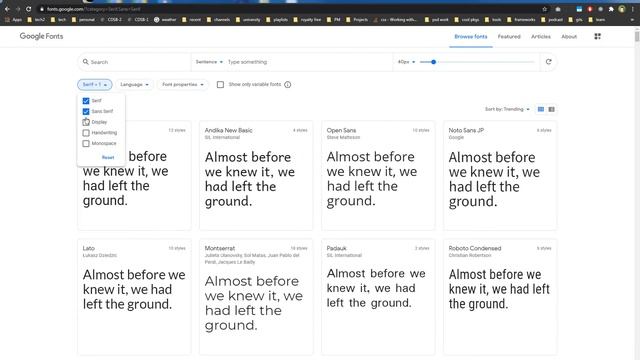Click the Google Fonts logo
The width and height of the screenshot is (640, 360).
[41, 36]
